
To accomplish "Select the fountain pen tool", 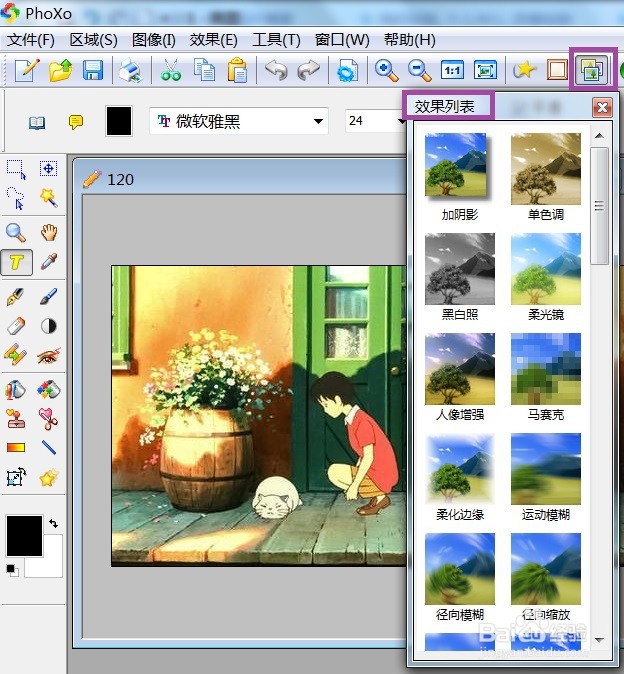I will [x=15, y=297].
